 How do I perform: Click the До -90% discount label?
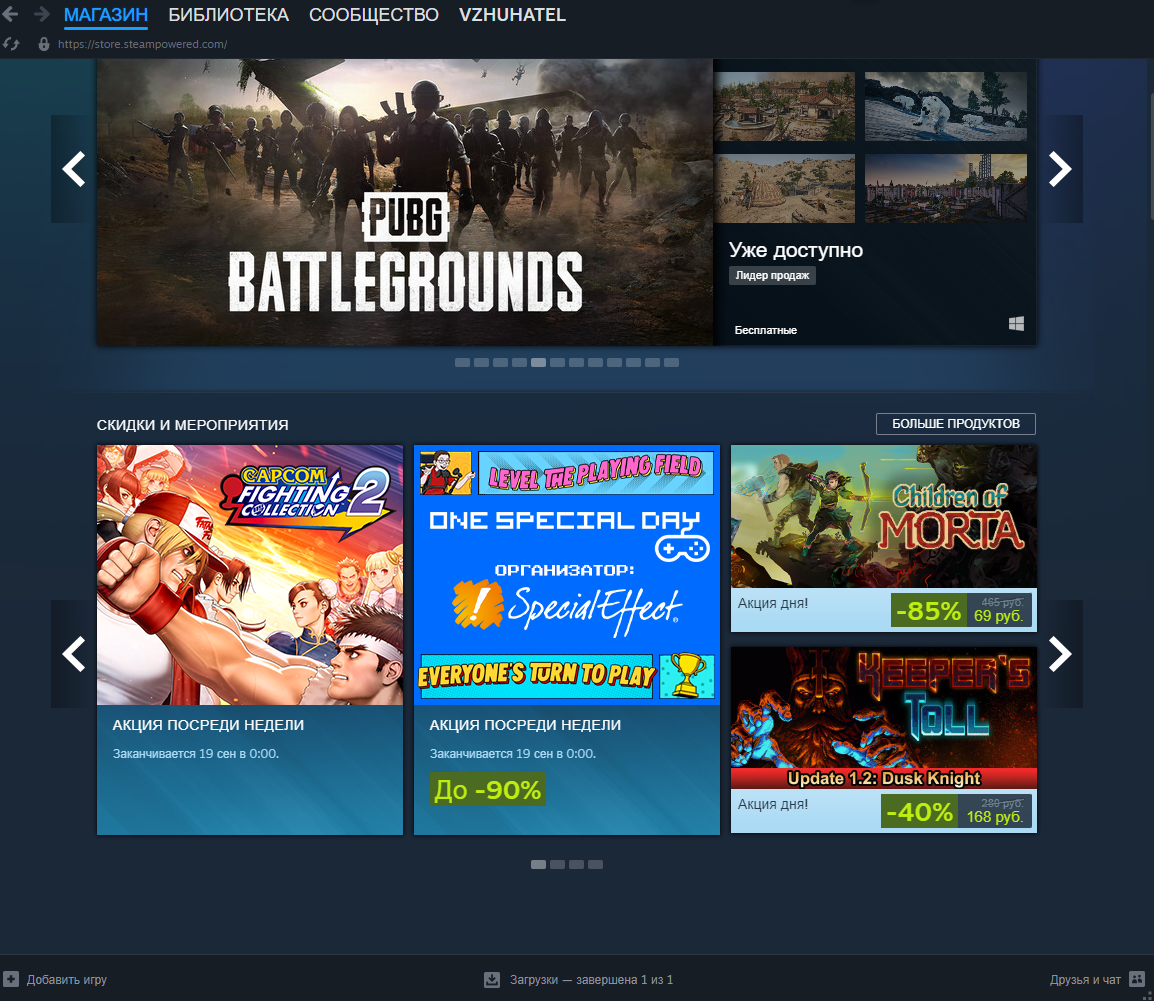487,790
